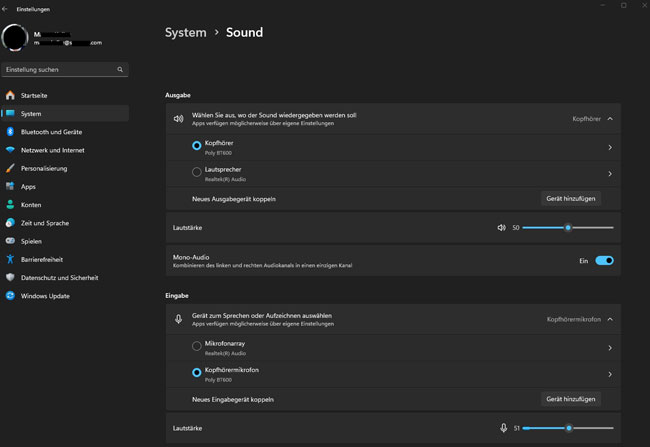Click the back arrow in Einstellungen
Viewport: 650px width, 447px height.
click(x=7, y=8)
